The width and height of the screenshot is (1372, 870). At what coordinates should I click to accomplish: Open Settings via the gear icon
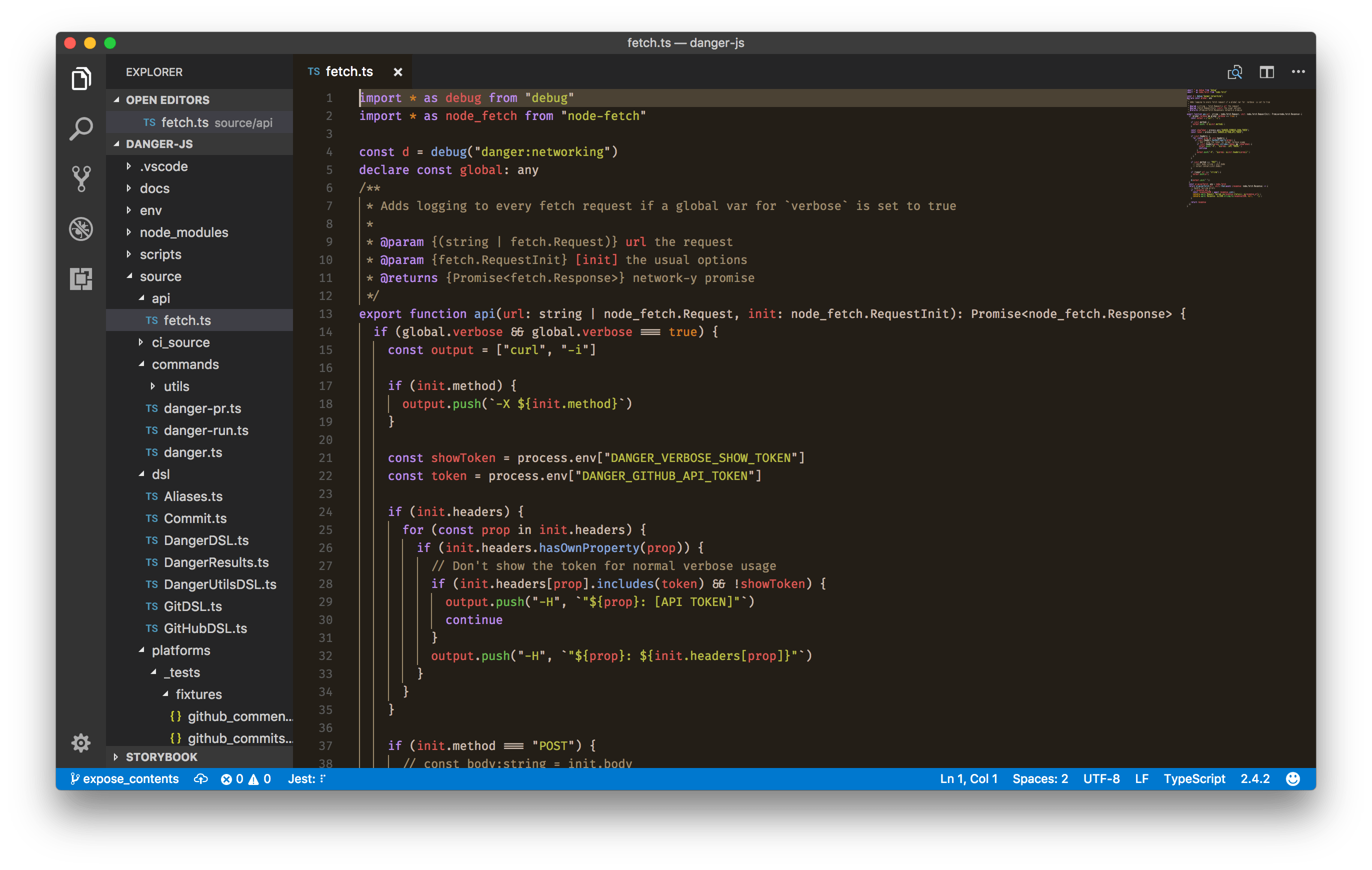point(80,742)
